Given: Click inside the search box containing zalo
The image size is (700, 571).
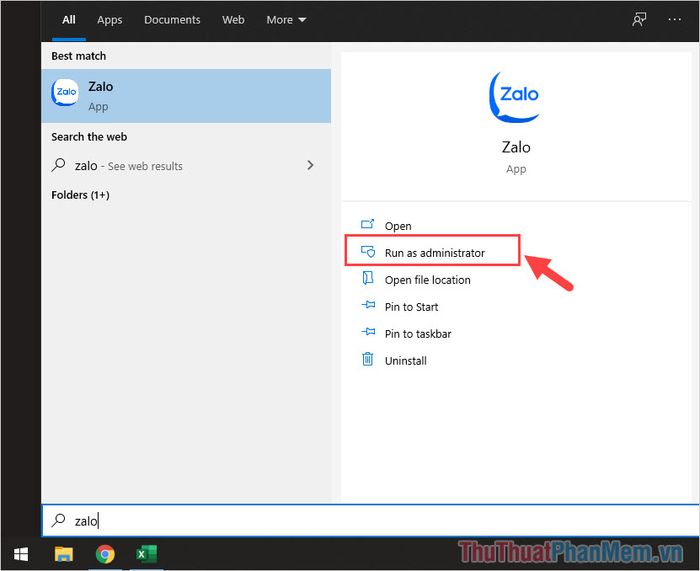Looking at the screenshot, I should 371,521.
